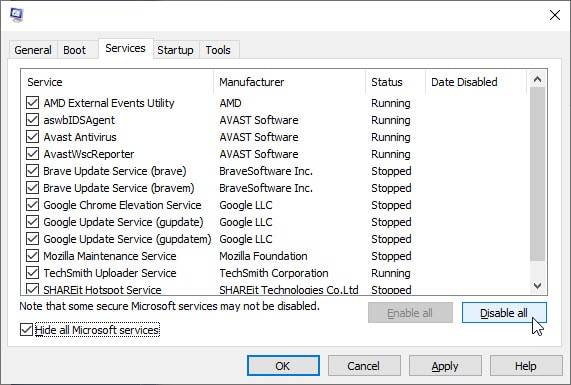Click the Date Disabled column header

476,82
